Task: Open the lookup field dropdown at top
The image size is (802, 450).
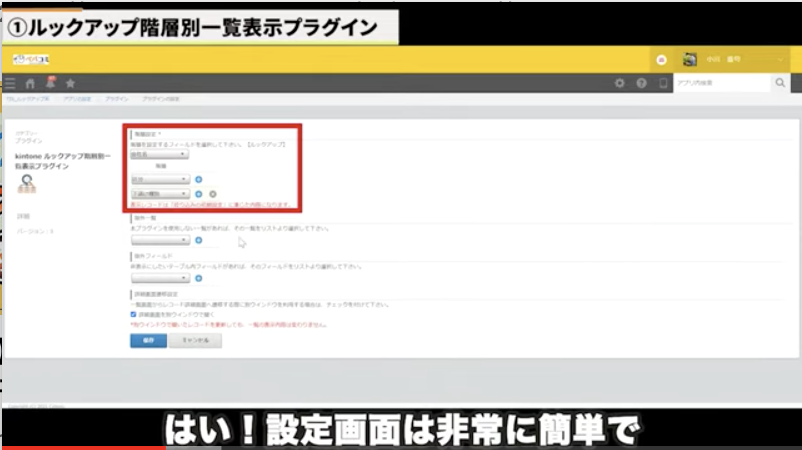Action: [159, 155]
